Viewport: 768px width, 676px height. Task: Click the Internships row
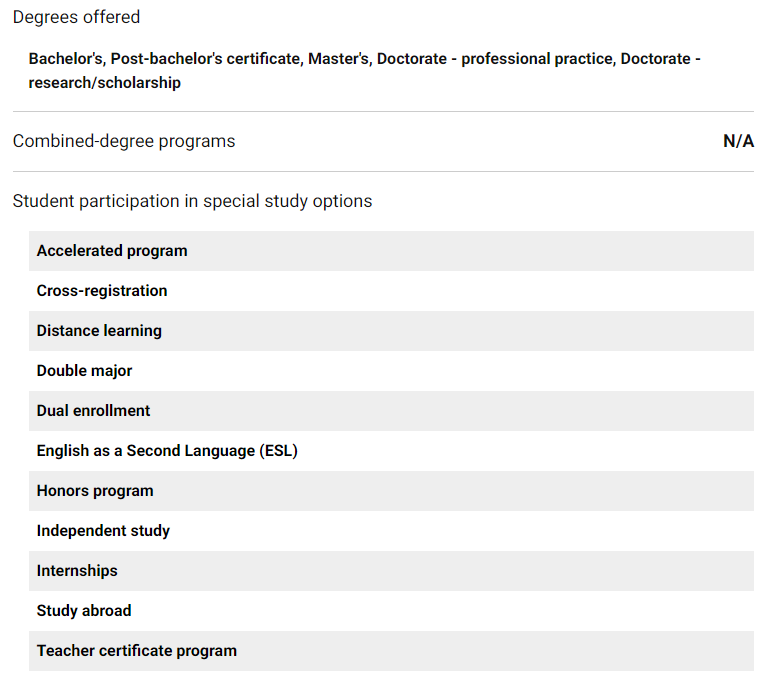click(x=77, y=571)
